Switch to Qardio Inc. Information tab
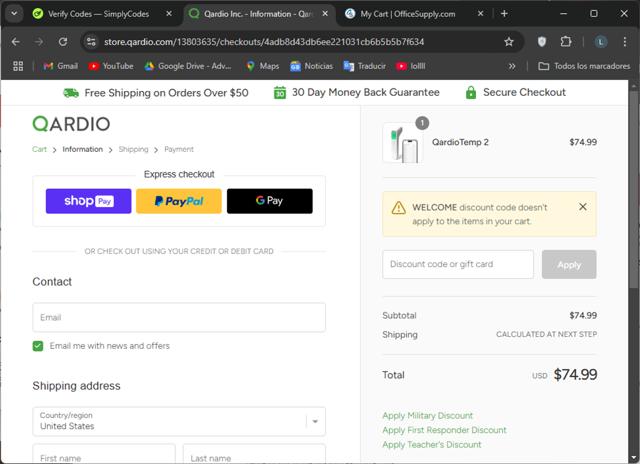Image resolution: width=640 pixels, height=464 pixels. tap(258, 14)
